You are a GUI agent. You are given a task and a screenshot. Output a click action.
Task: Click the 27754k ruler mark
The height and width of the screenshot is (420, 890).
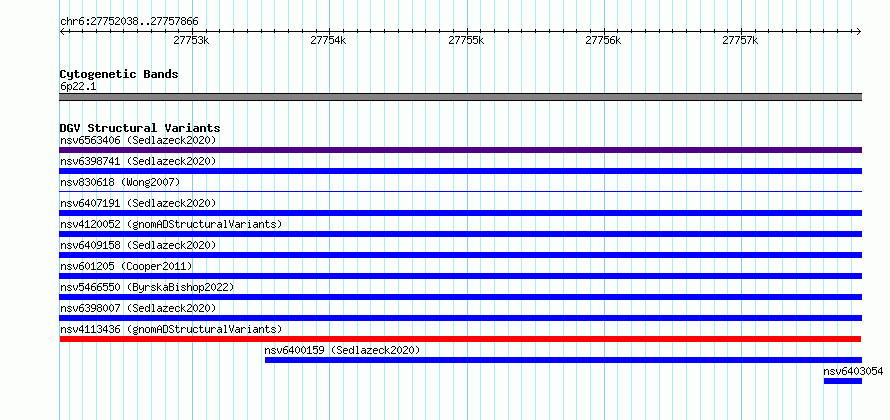[329, 40]
